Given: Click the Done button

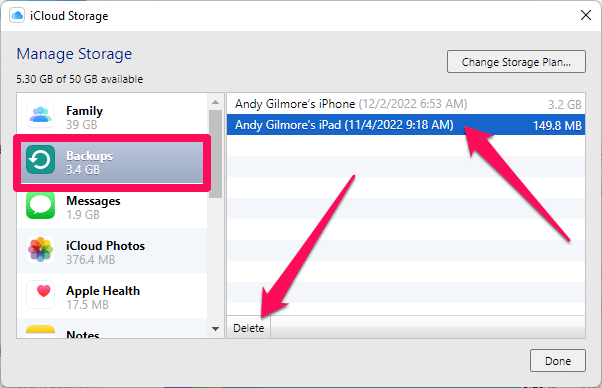Looking at the screenshot, I should pyautogui.click(x=557, y=361).
